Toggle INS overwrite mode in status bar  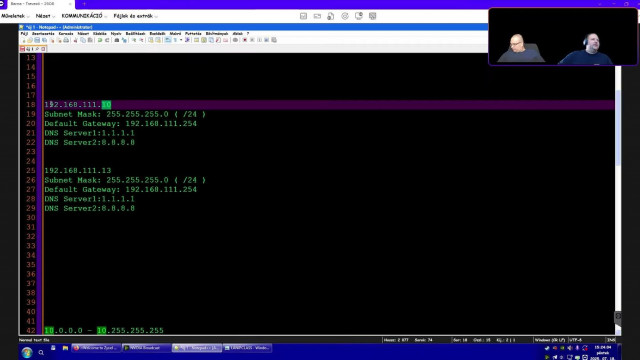pyautogui.click(x=611, y=340)
